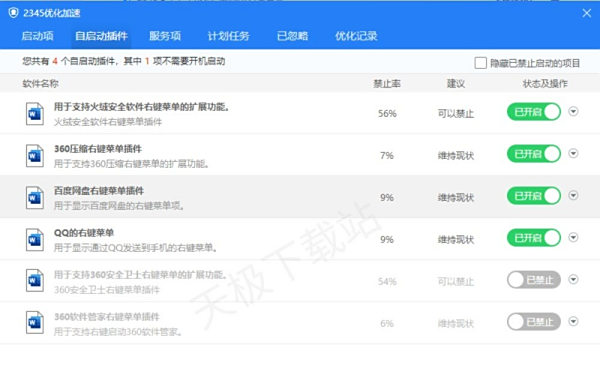Switch to the 启动项 tab

pos(38,36)
